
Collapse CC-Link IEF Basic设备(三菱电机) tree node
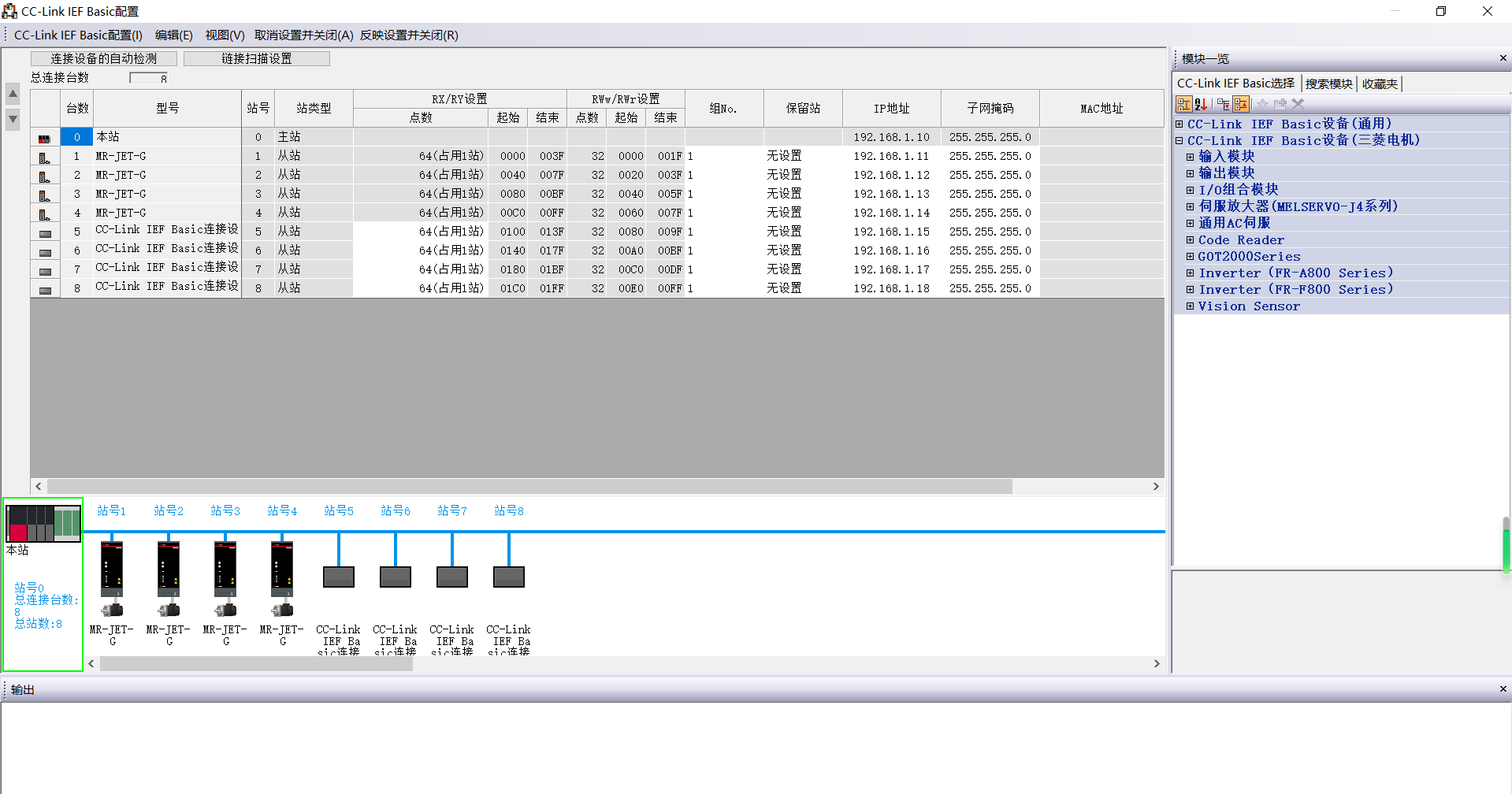1180,140
